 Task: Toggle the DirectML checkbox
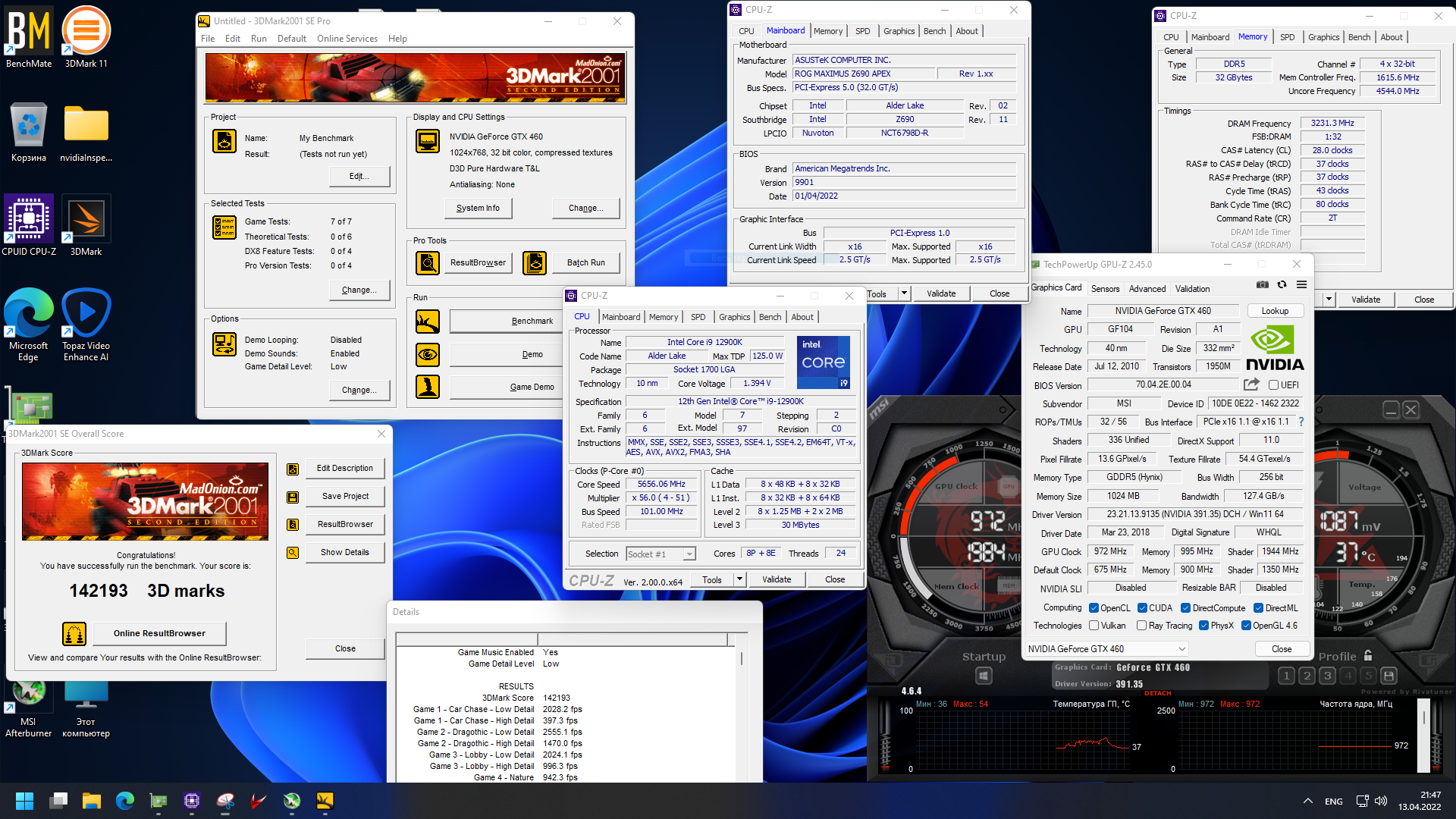(1258, 608)
